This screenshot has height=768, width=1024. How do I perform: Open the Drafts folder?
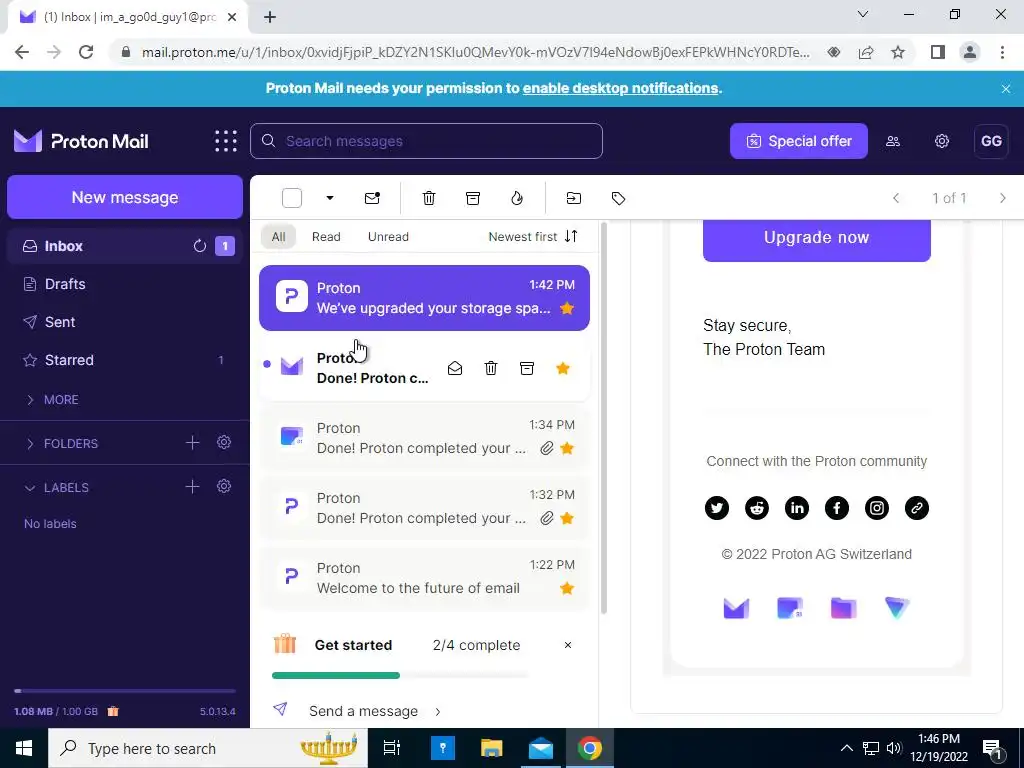124,284
